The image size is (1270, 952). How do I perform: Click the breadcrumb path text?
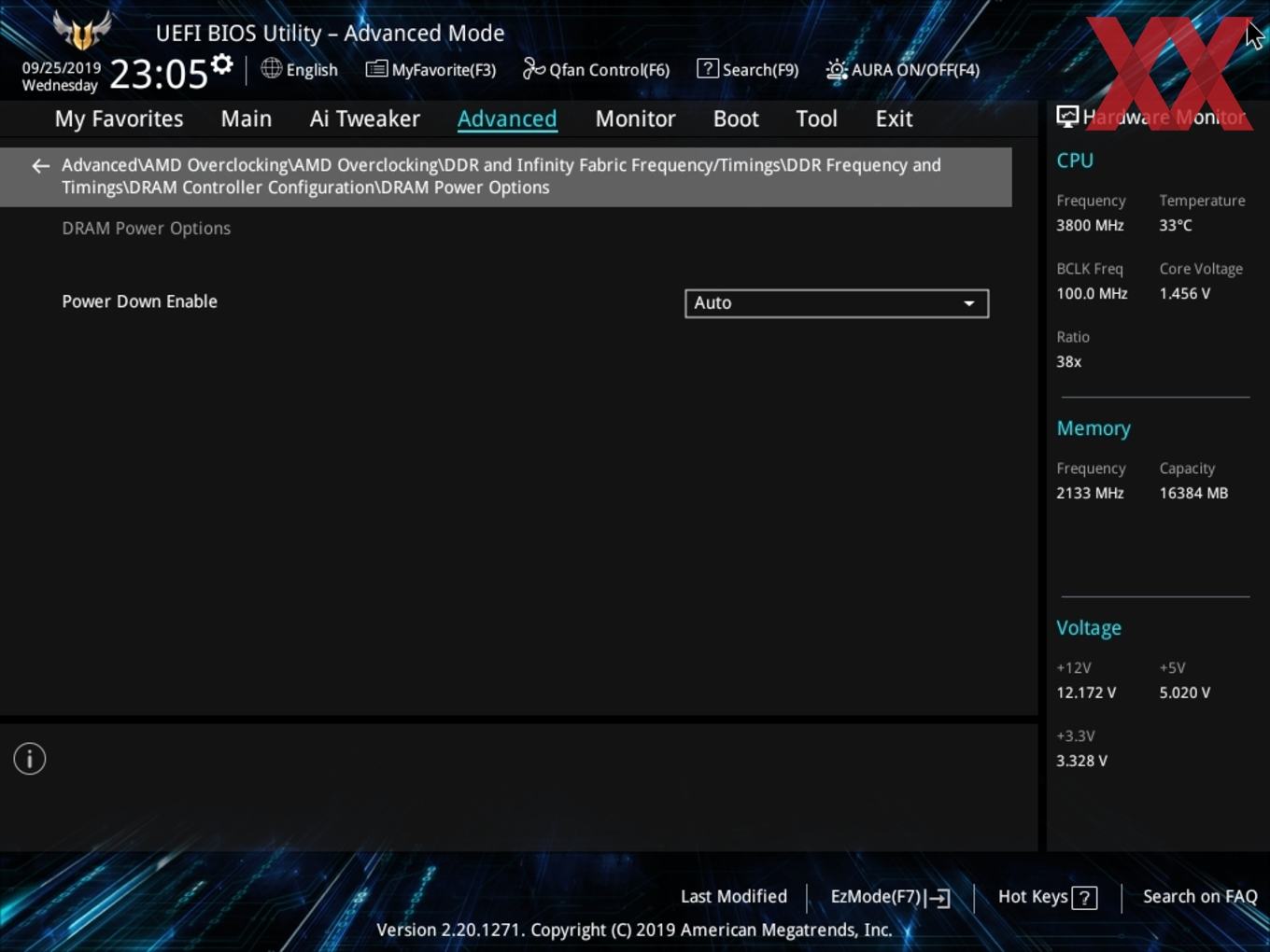coord(501,175)
